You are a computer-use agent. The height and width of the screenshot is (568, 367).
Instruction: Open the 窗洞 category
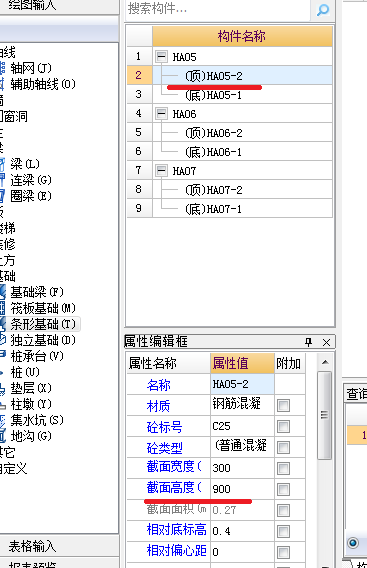[x=14, y=116]
